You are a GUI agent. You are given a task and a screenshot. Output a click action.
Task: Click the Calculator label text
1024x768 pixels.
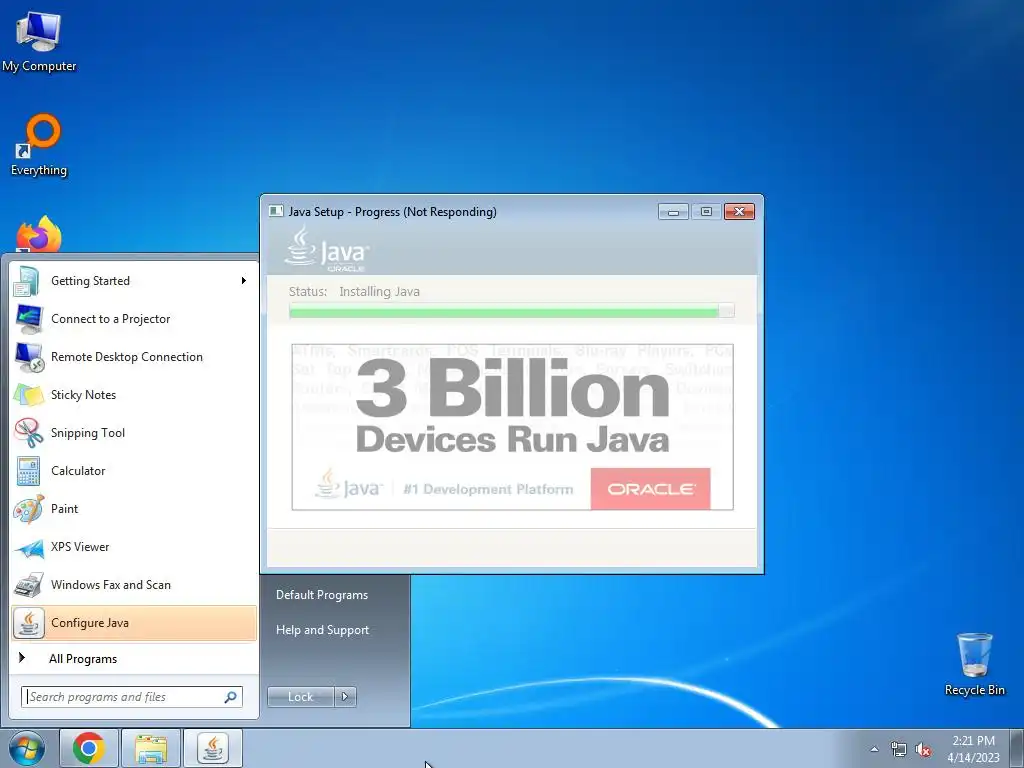click(78, 471)
